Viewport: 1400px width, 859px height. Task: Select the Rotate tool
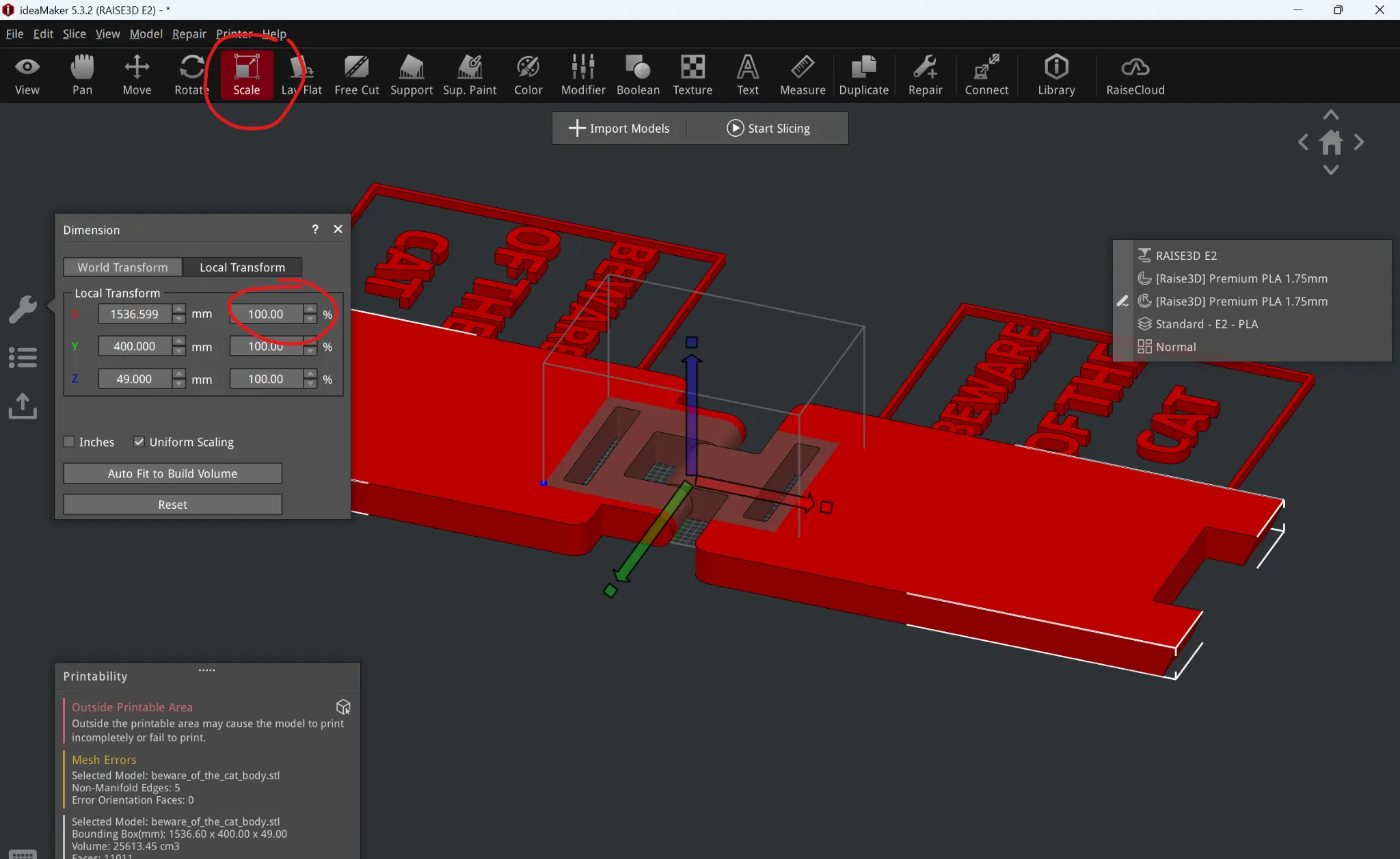pyautogui.click(x=191, y=75)
